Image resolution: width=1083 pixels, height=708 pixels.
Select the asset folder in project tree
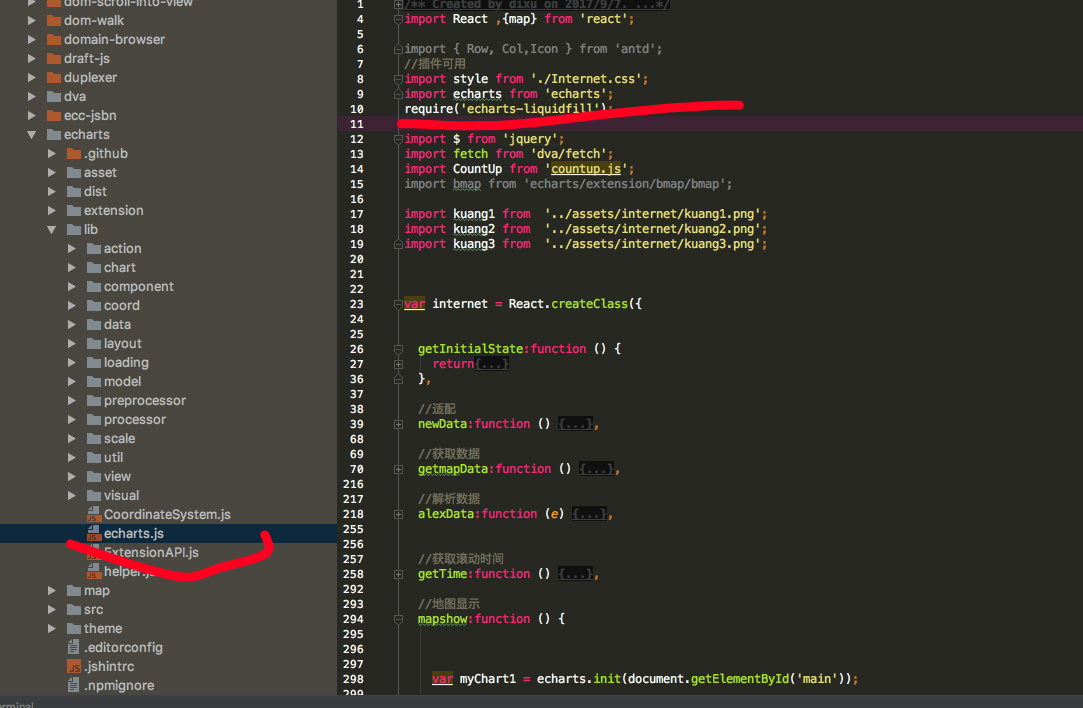click(102, 172)
